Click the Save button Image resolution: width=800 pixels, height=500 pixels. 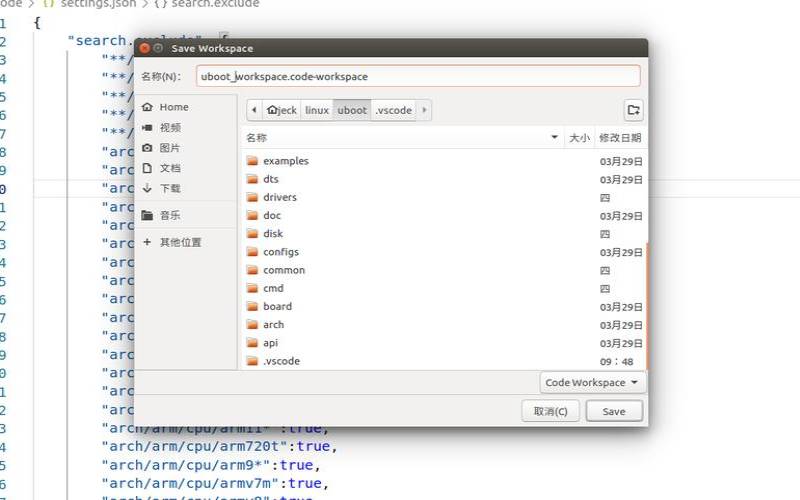(614, 411)
